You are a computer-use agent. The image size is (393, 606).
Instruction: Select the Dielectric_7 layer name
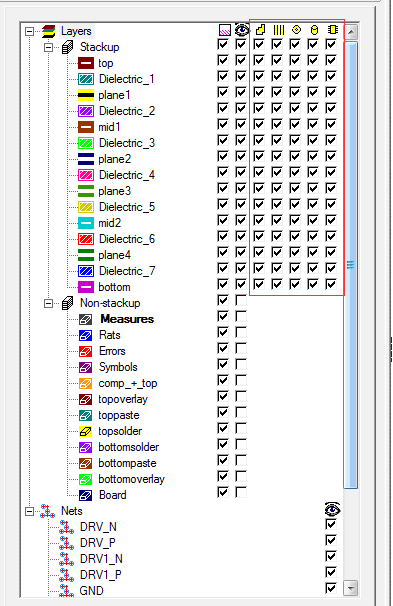pyautogui.click(x=127, y=271)
